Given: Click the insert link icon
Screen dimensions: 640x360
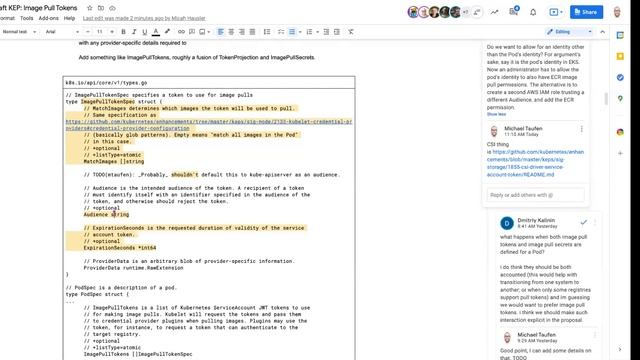Looking at the screenshot, I should click(181, 32).
